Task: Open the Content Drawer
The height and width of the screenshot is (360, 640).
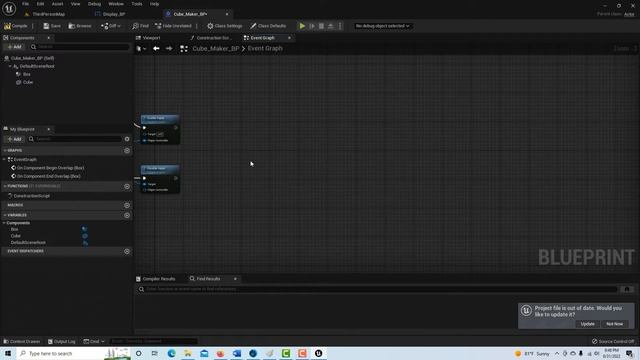Action: 22,341
